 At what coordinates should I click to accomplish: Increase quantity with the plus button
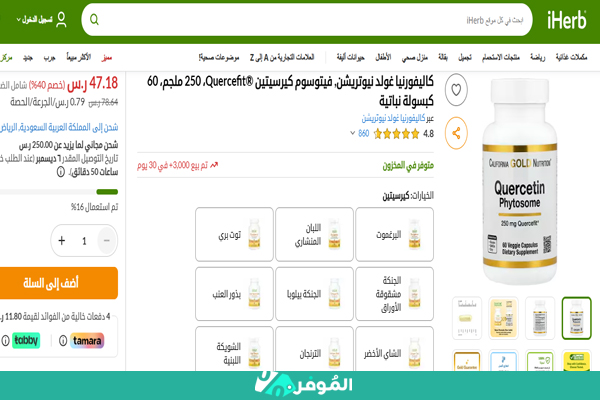coord(62,240)
